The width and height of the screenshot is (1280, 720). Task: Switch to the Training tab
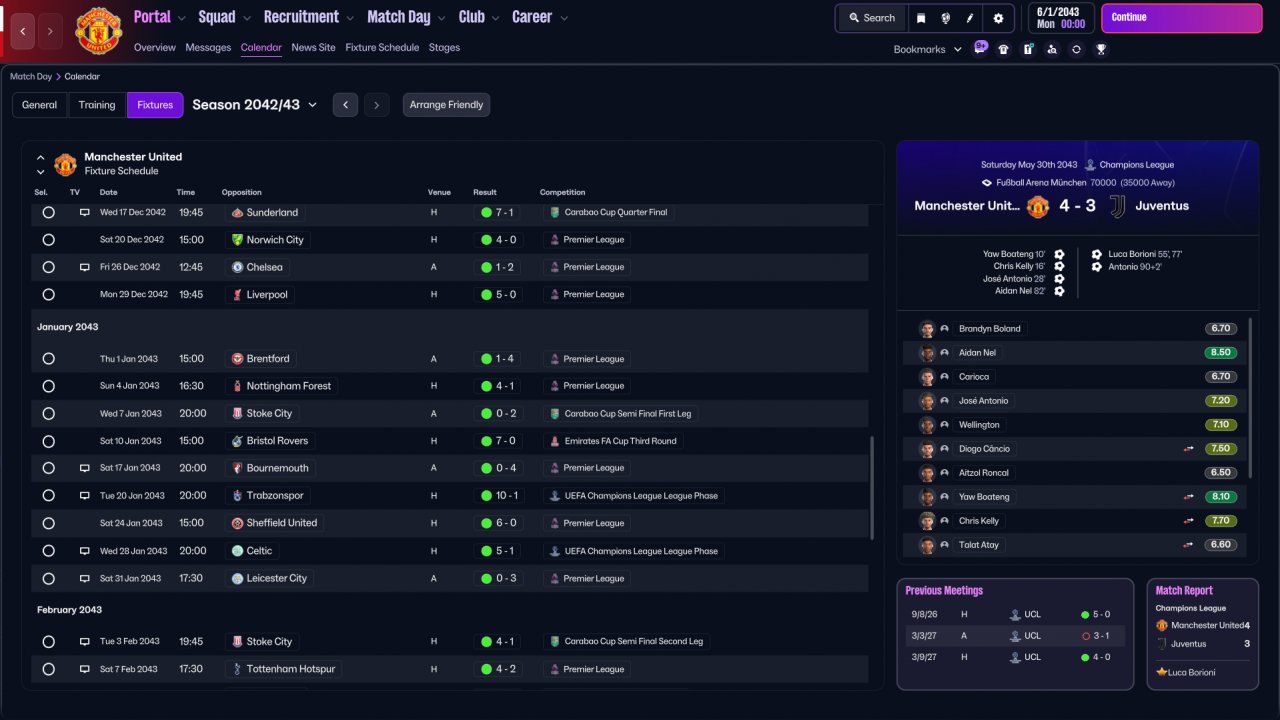coord(97,105)
